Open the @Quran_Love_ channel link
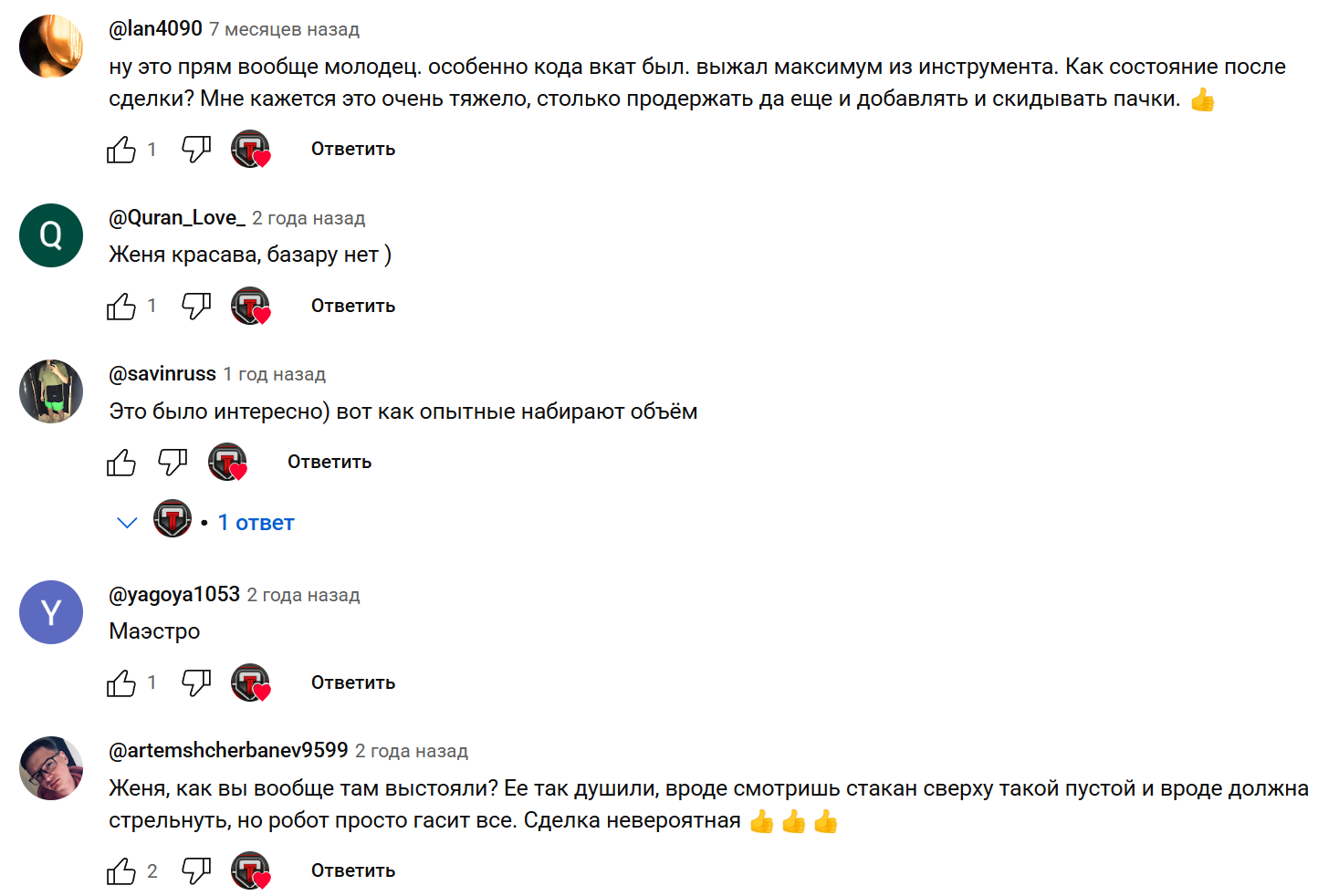 point(177,218)
